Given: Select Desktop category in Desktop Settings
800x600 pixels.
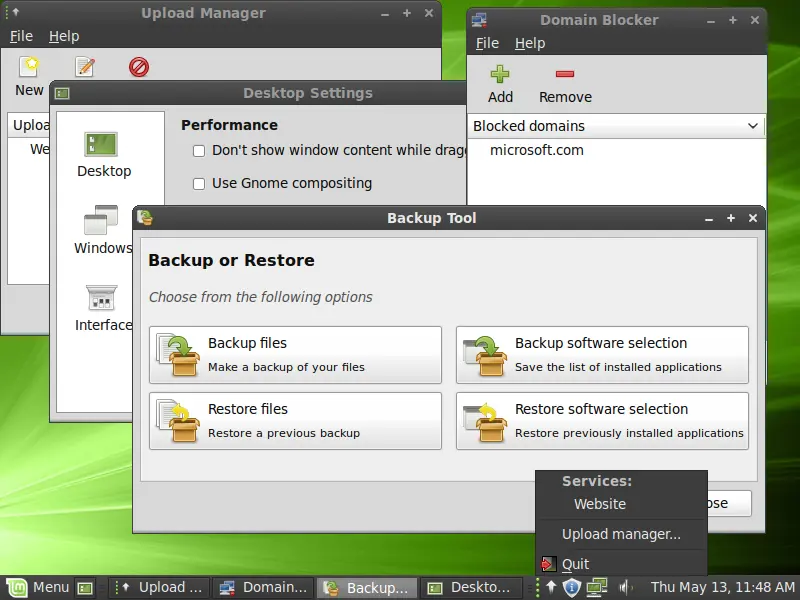Looking at the screenshot, I should coord(104,155).
